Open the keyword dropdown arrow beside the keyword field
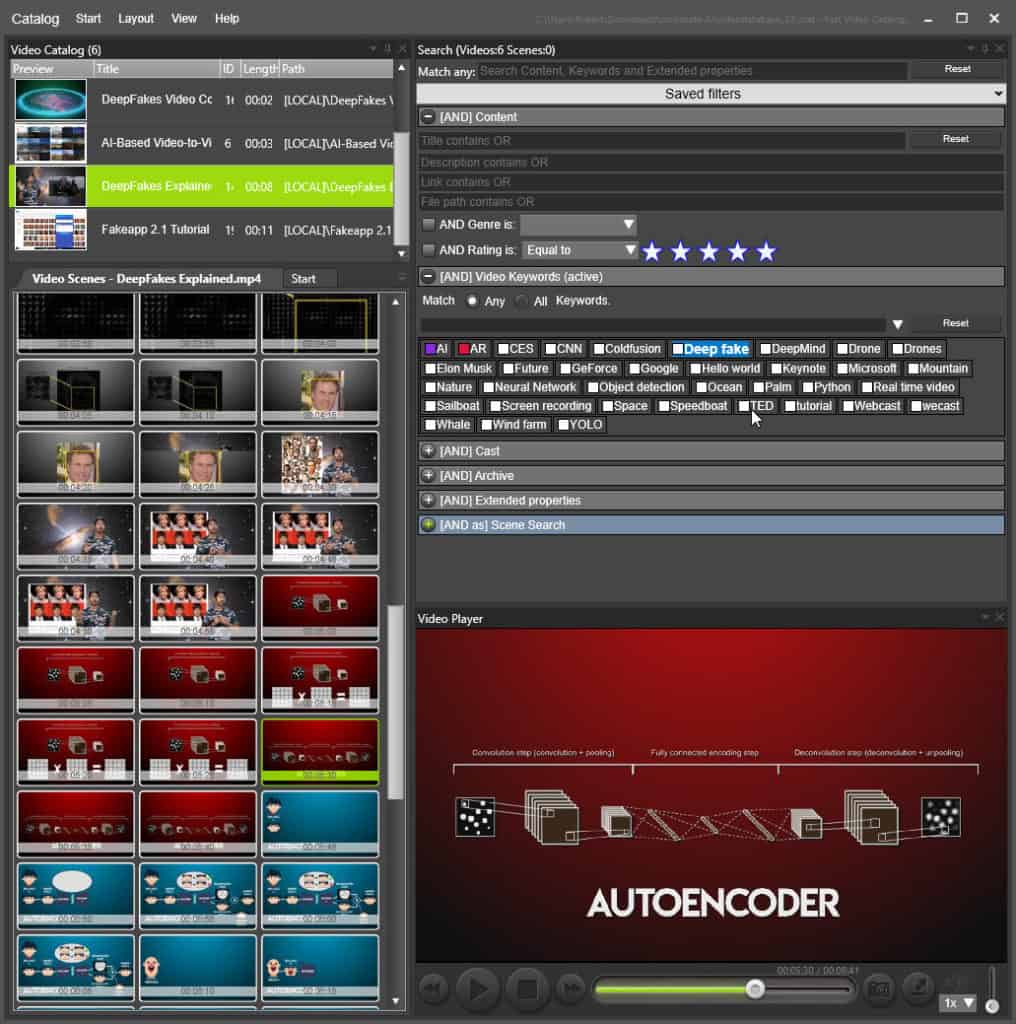1016x1024 pixels. pos(897,324)
